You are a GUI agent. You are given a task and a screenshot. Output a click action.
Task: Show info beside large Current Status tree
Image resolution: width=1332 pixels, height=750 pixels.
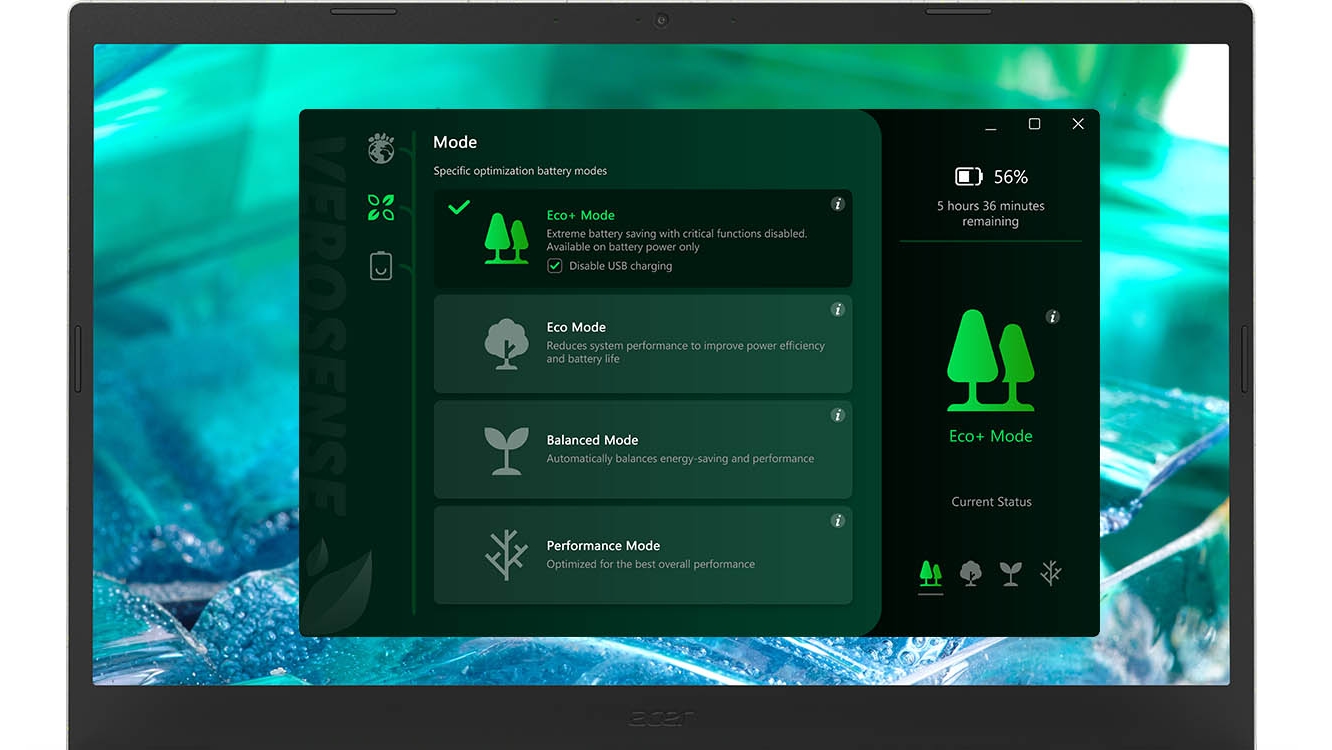1052,317
